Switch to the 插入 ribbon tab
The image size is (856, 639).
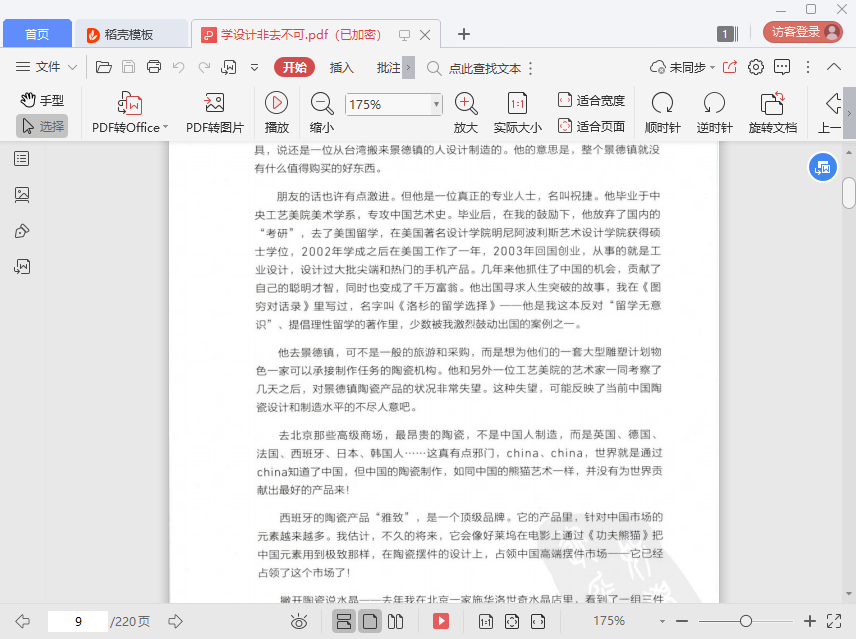[x=342, y=68]
